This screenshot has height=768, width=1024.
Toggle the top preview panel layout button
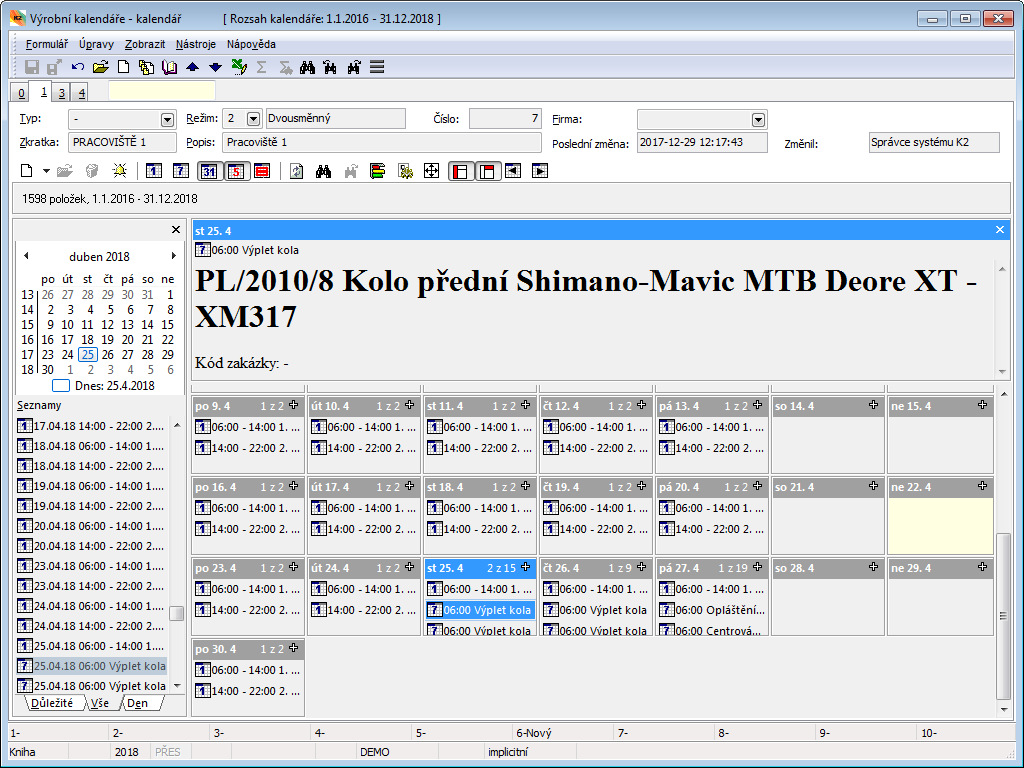tap(487, 171)
